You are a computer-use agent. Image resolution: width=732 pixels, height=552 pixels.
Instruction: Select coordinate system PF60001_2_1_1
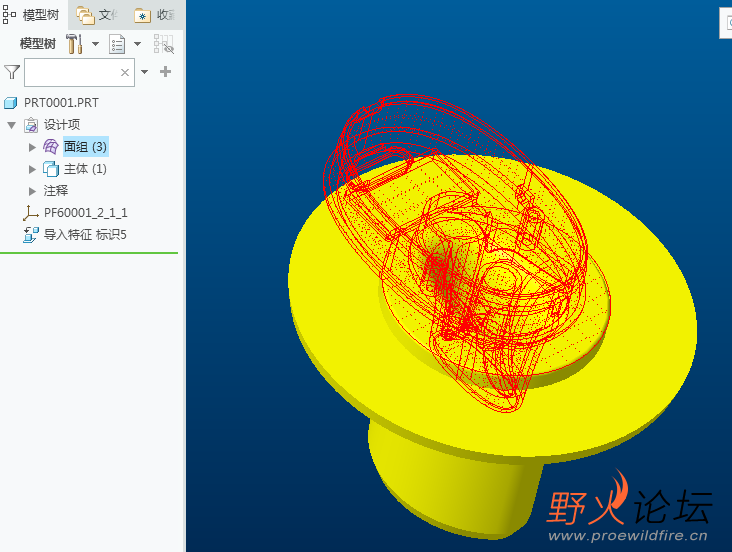[x=85, y=213]
